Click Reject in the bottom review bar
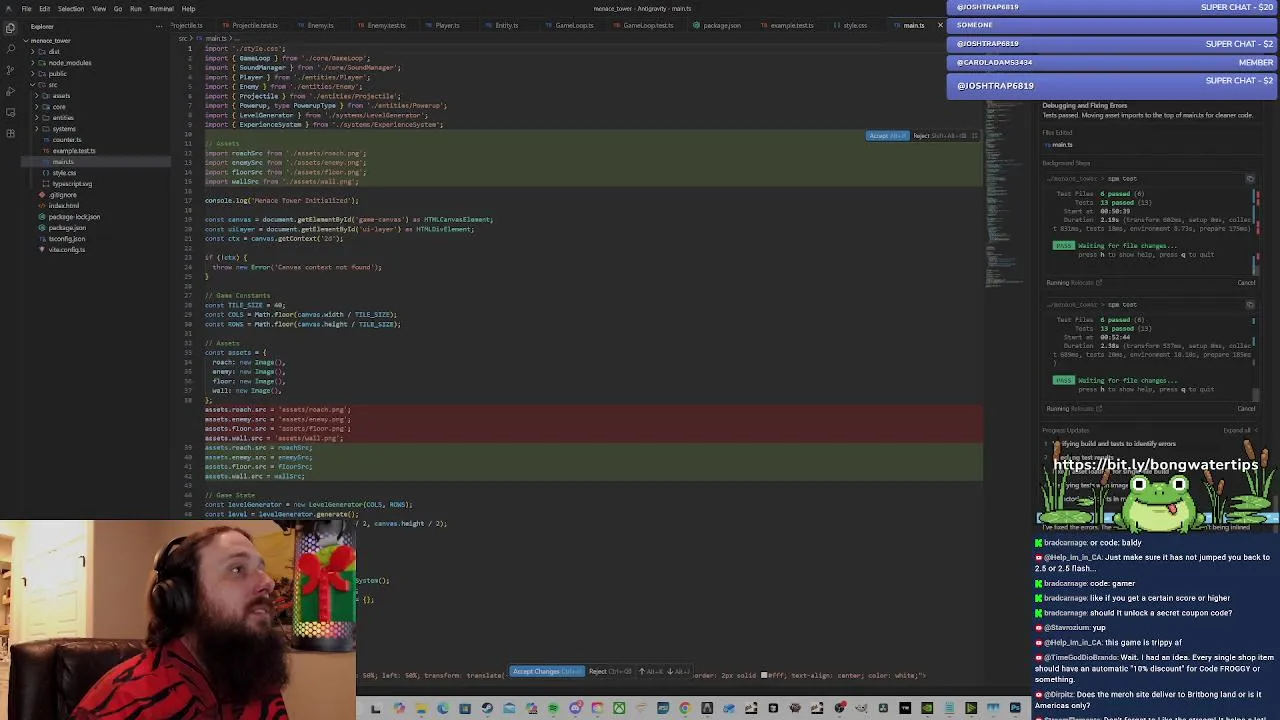 (610, 671)
